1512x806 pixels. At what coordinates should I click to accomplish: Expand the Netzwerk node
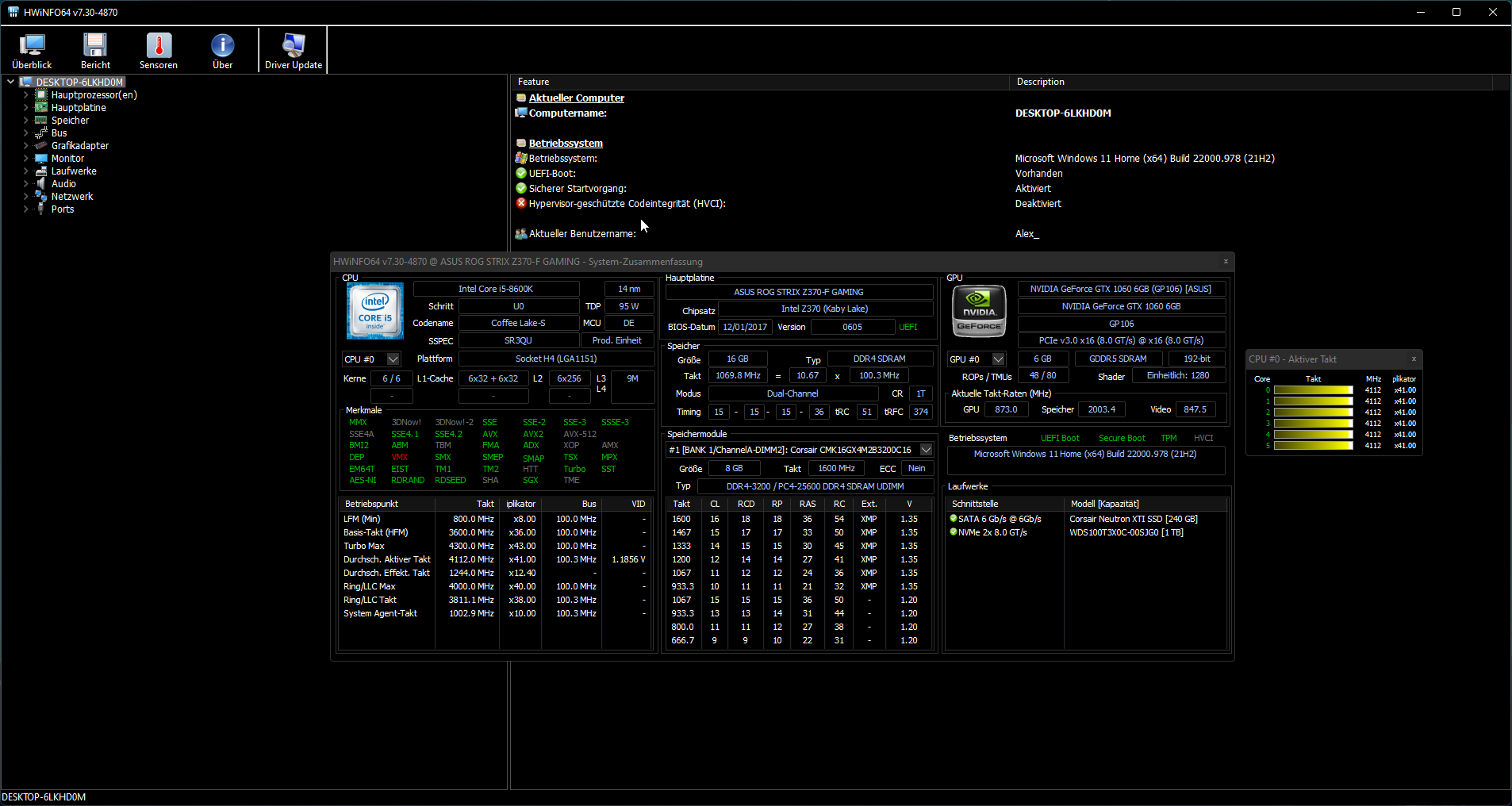(x=25, y=196)
